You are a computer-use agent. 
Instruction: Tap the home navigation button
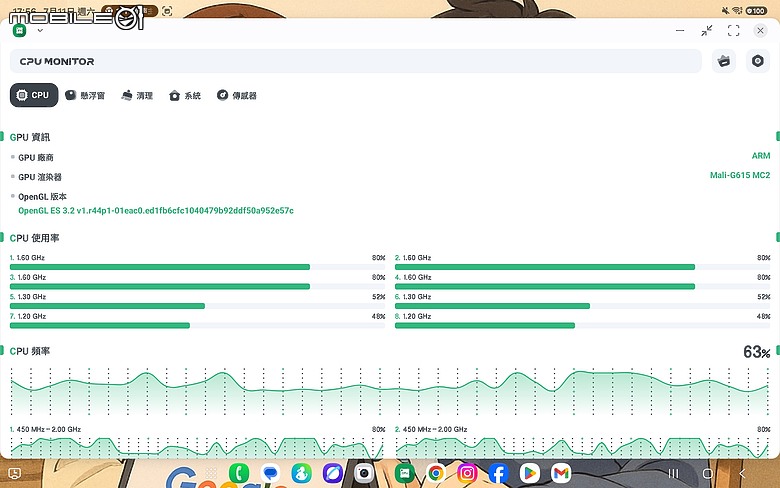[707, 474]
